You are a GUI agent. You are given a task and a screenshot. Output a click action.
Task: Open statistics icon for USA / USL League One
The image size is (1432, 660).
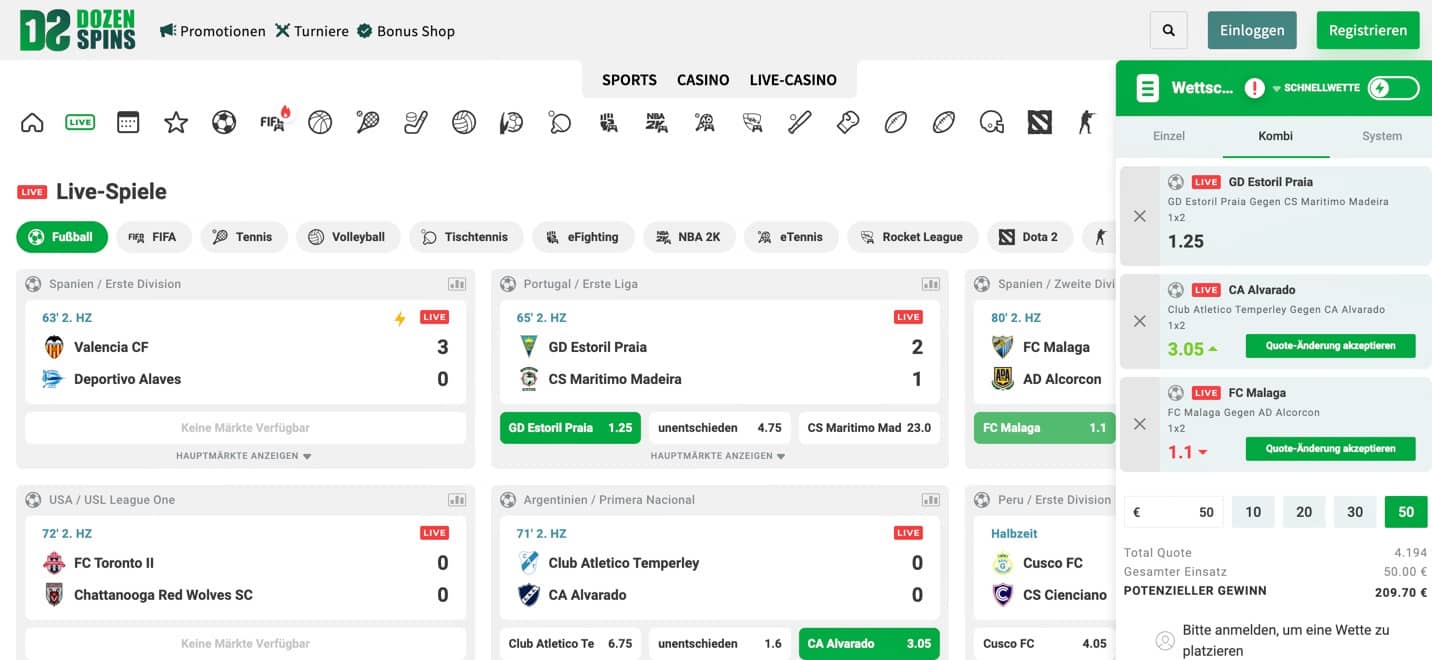[x=457, y=500]
